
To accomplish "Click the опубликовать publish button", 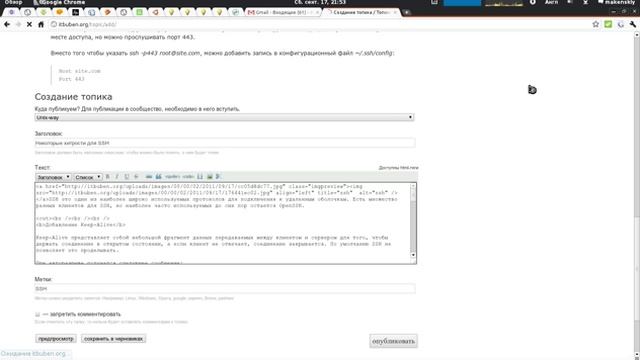I will [x=393, y=341].
